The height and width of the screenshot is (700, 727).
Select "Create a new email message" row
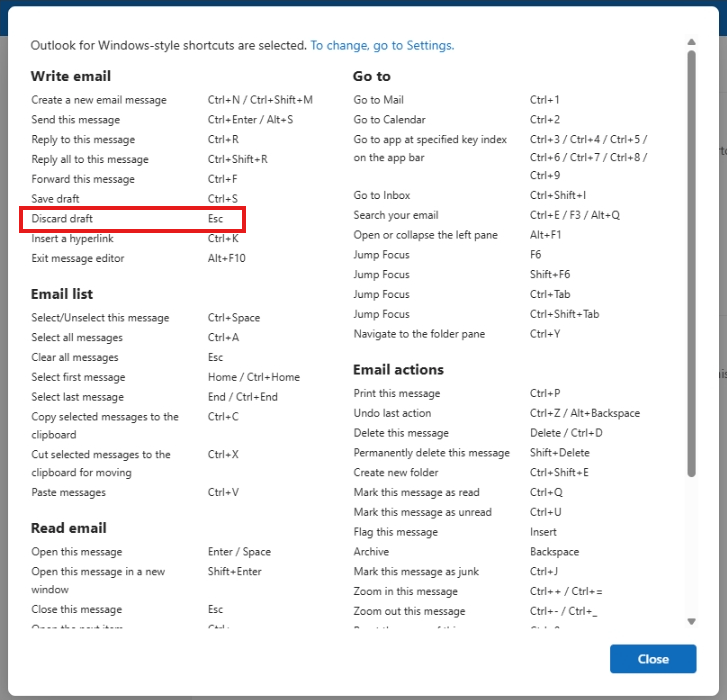click(x=99, y=100)
